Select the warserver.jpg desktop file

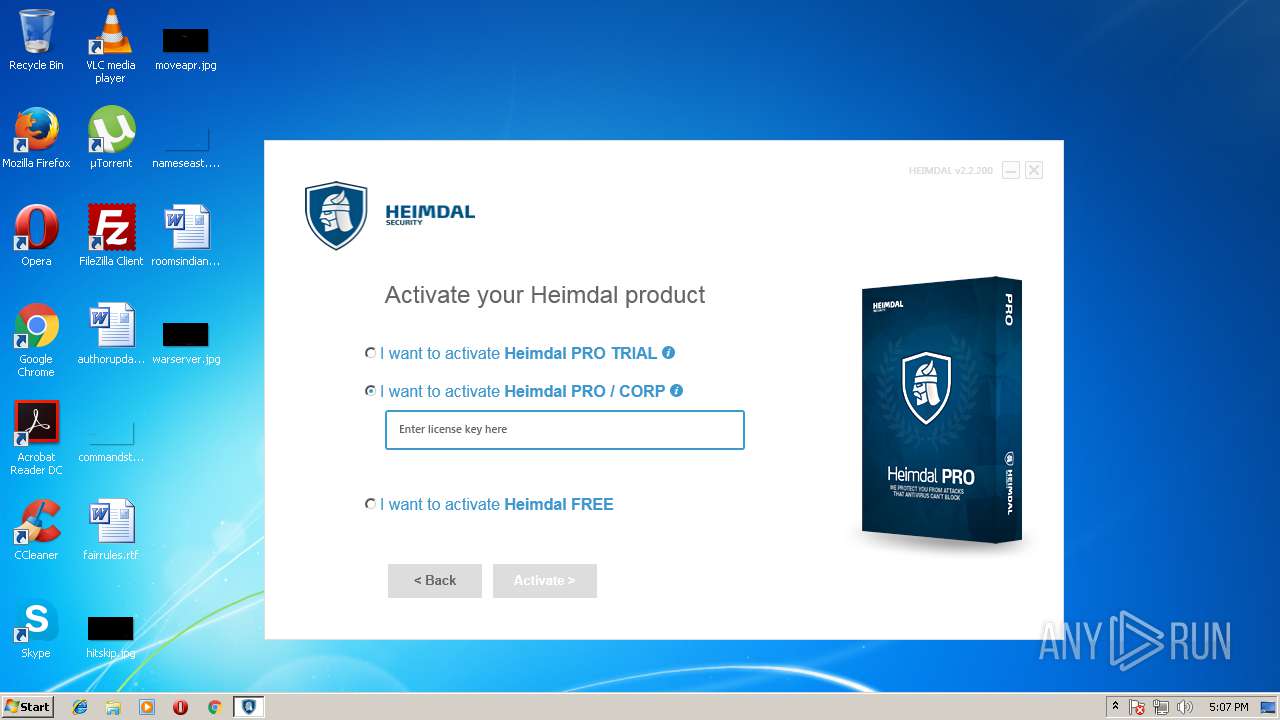(x=185, y=342)
